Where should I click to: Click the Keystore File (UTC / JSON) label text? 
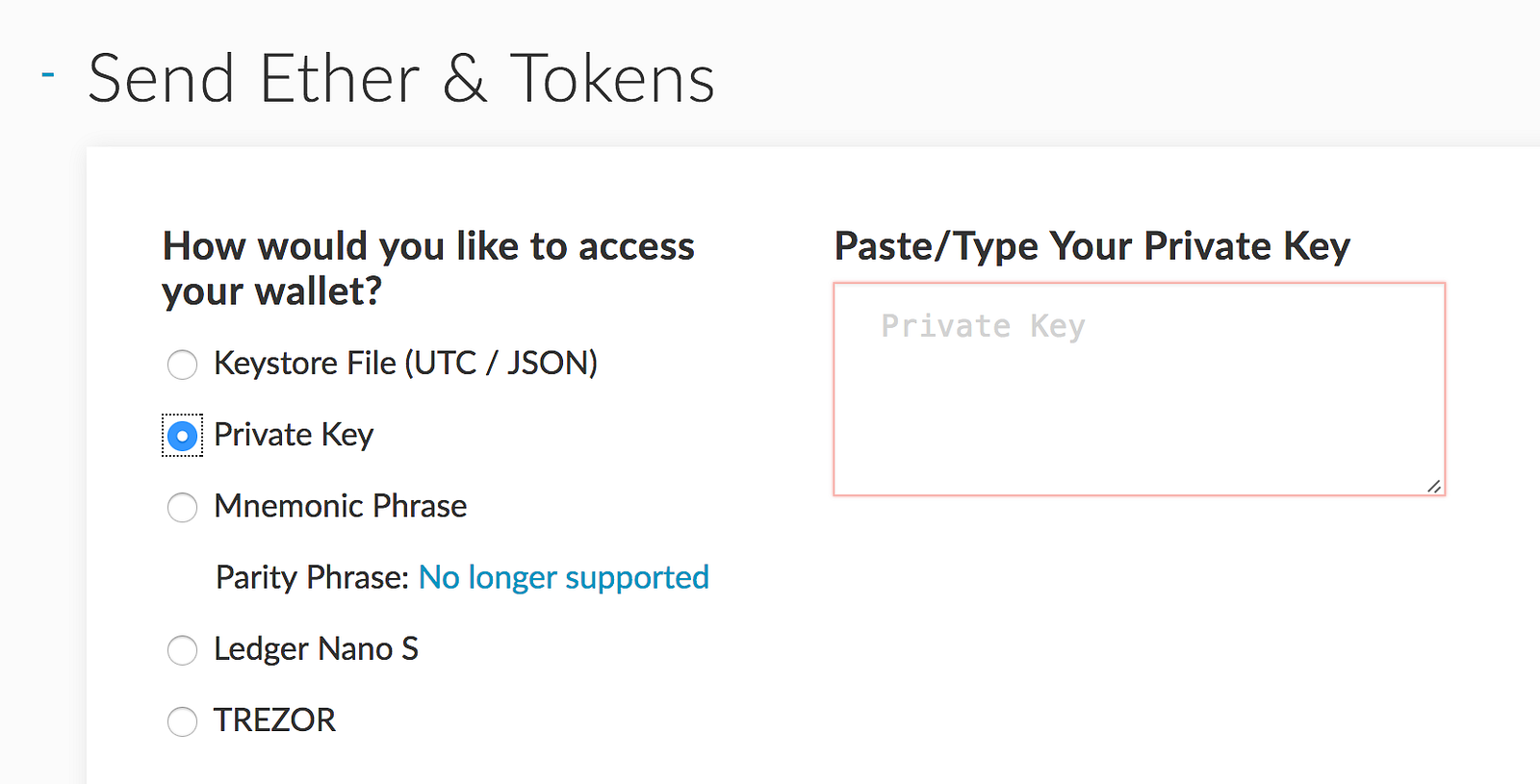(405, 364)
